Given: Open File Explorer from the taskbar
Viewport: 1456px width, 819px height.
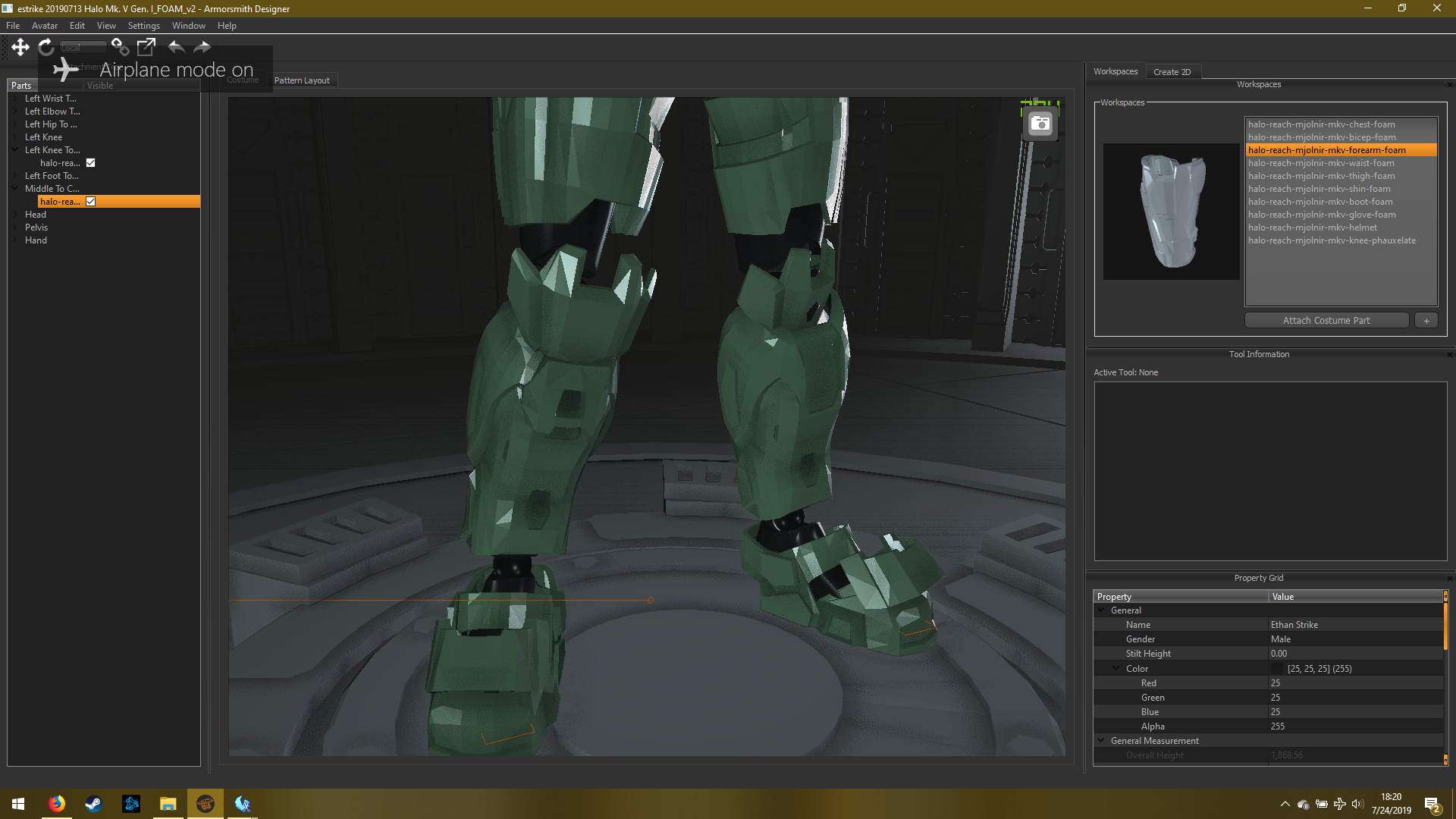Looking at the screenshot, I should 168,804.
